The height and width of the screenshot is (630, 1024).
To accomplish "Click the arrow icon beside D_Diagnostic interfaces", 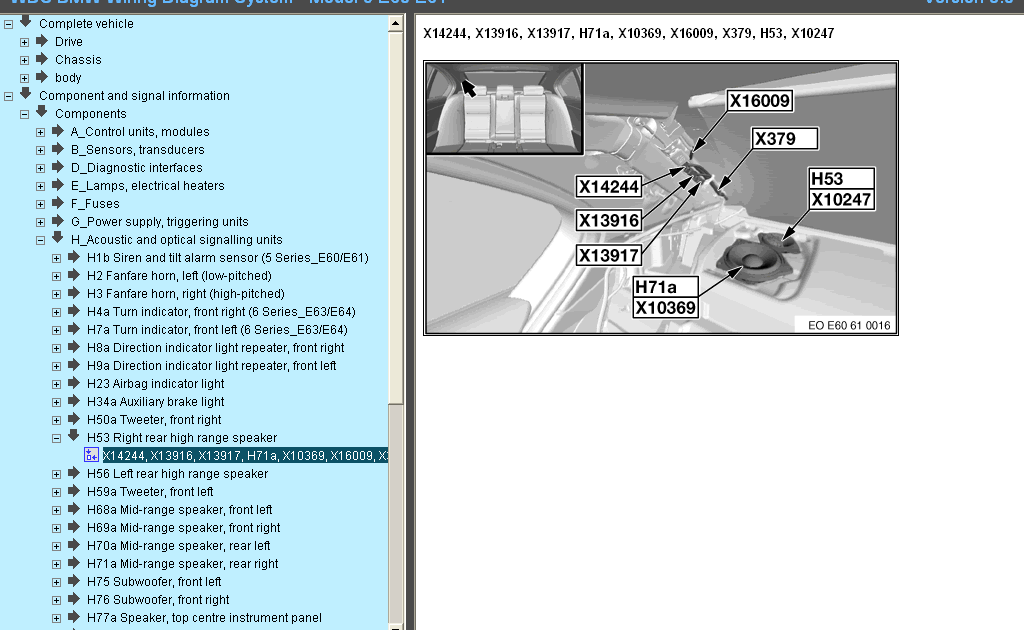I will point(57,167).
